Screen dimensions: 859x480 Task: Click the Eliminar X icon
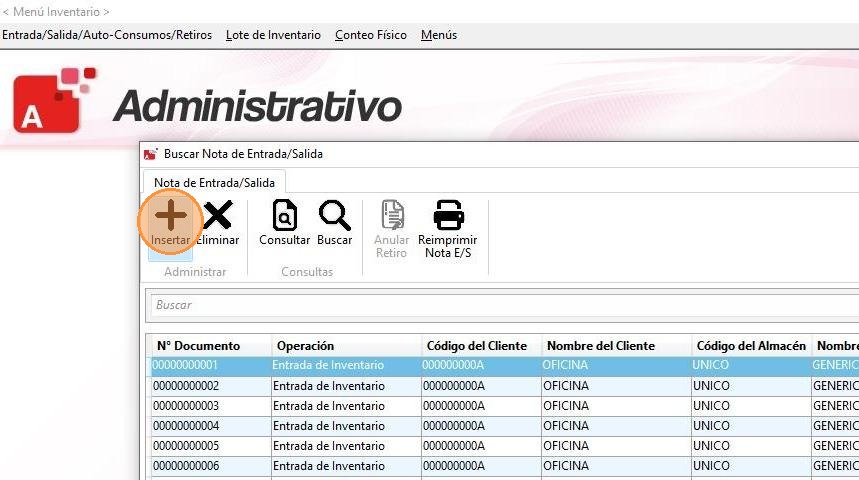pos(217,215)
